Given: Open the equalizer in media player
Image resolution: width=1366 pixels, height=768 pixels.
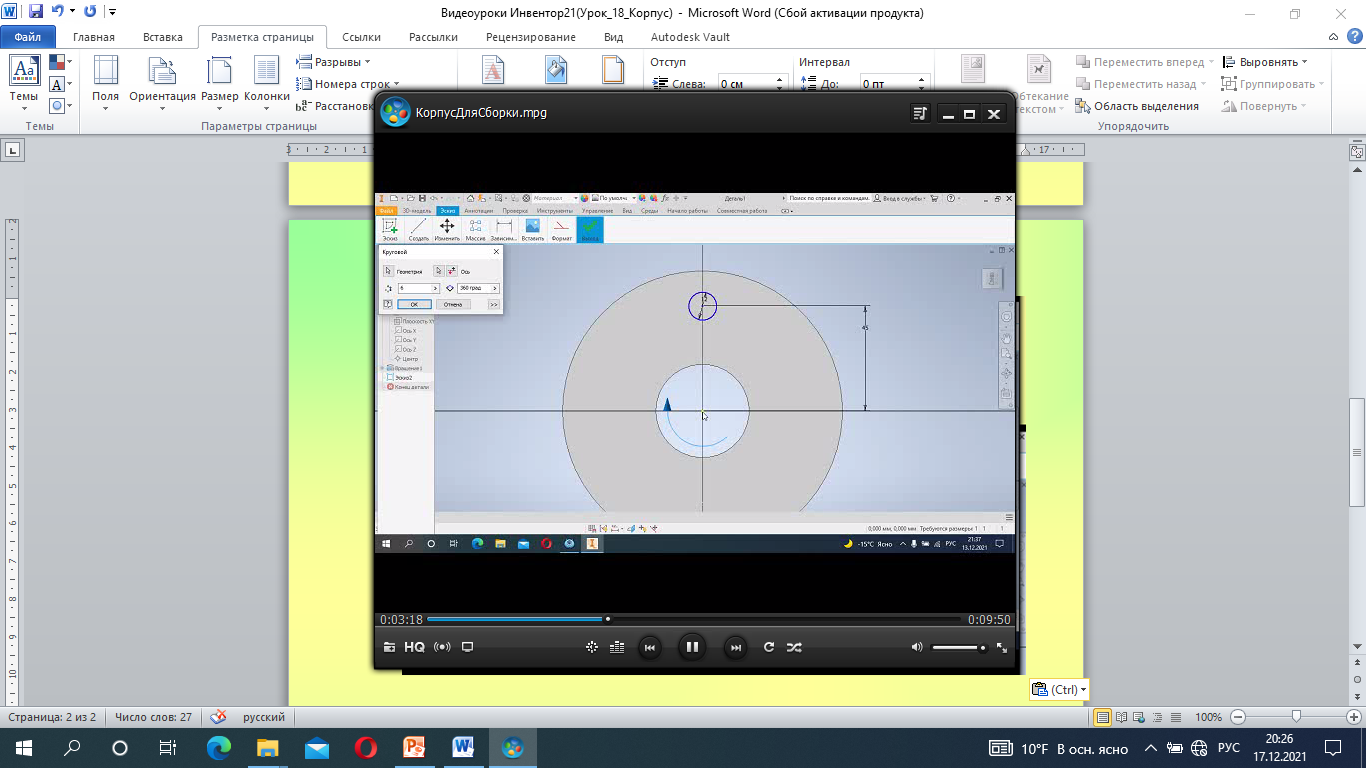Looking at the screenshot, I should 617,647.
